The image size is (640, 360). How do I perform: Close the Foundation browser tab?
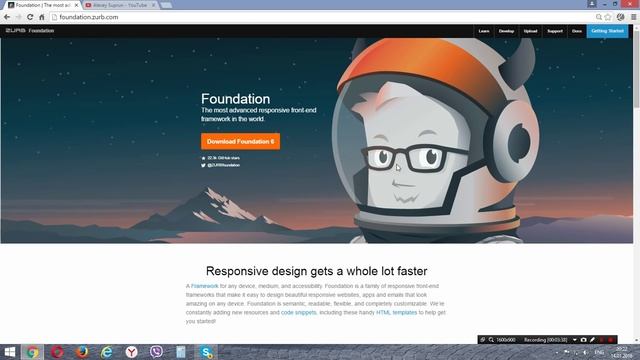point(76,5)
